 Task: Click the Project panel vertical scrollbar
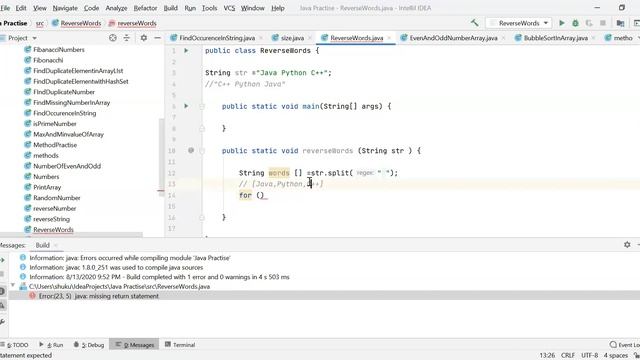point(161,155)
